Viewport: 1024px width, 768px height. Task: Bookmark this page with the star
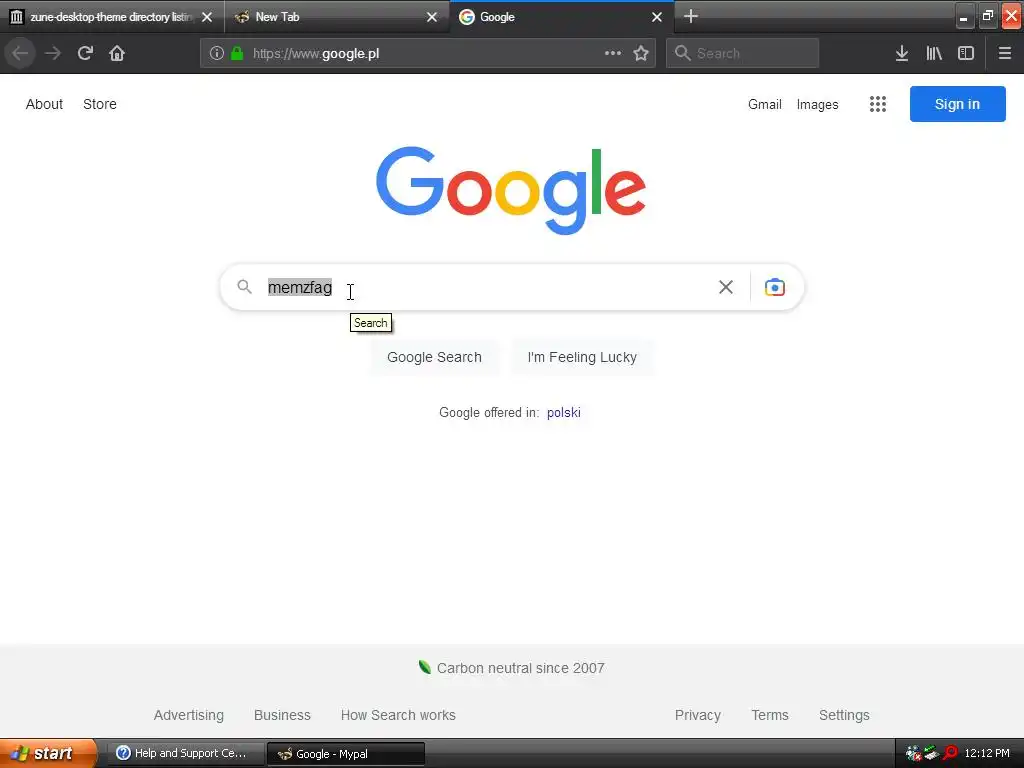(x=641, y=54)
